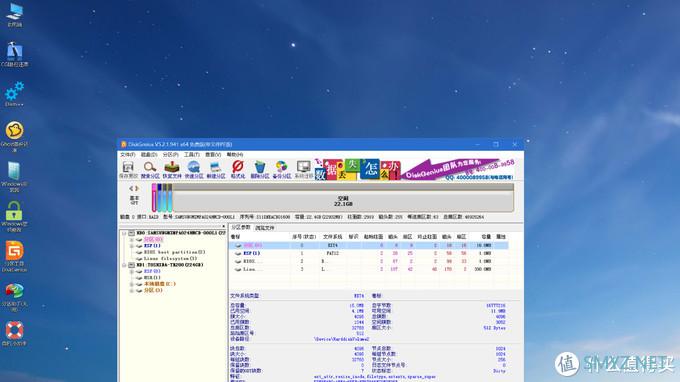The image size is (680, 382).
Task: Click the HD1 Toshiba disk drive icon in tree
Action: [131, 265]
